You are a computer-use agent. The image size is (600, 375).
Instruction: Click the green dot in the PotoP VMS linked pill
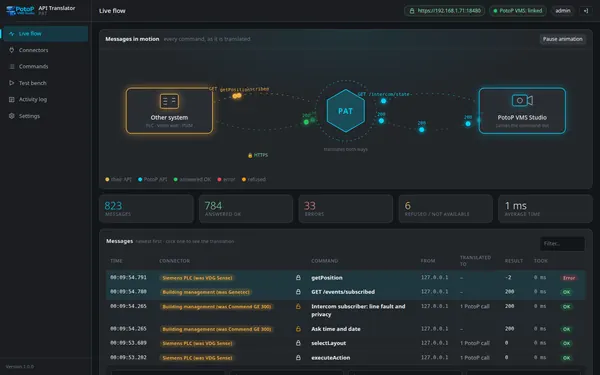pyautogui.click(x=495, y=11)
